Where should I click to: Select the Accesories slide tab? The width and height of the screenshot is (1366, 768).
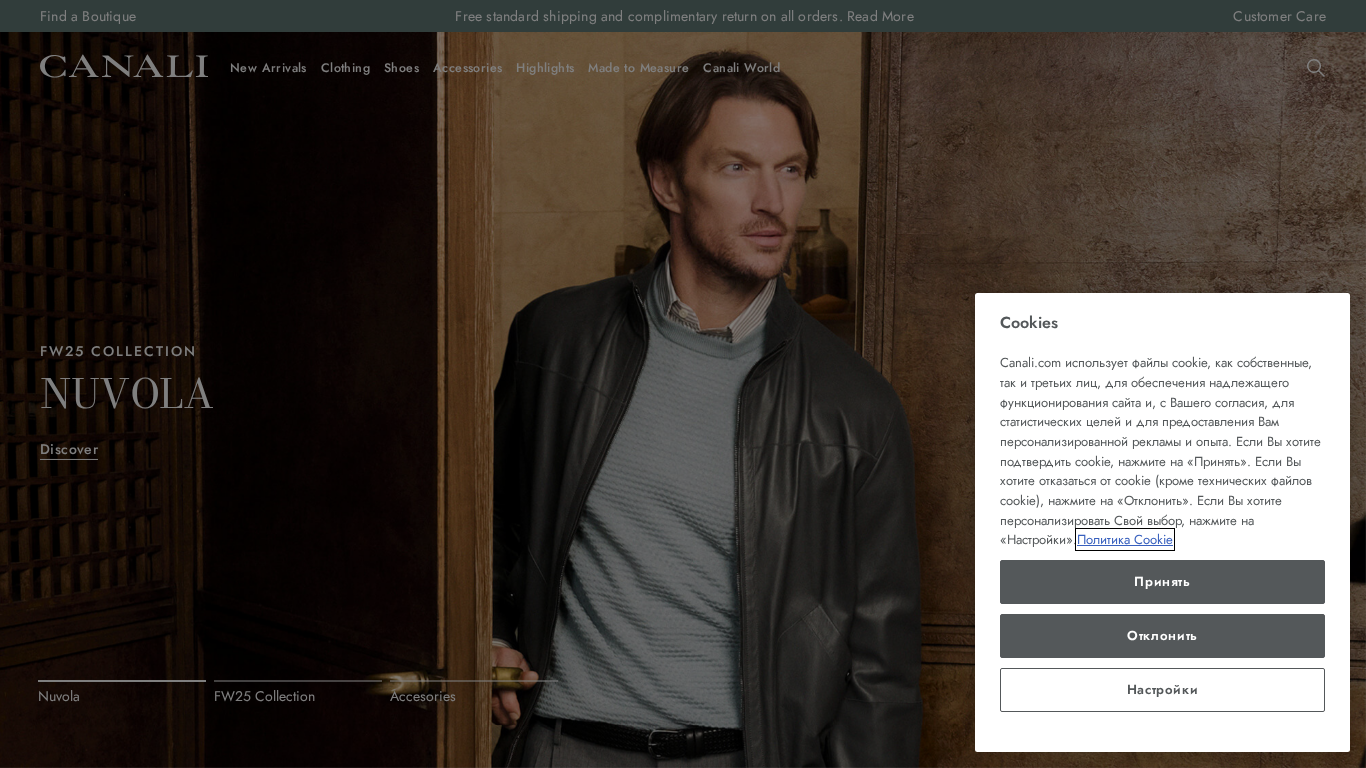coord(474,694)
